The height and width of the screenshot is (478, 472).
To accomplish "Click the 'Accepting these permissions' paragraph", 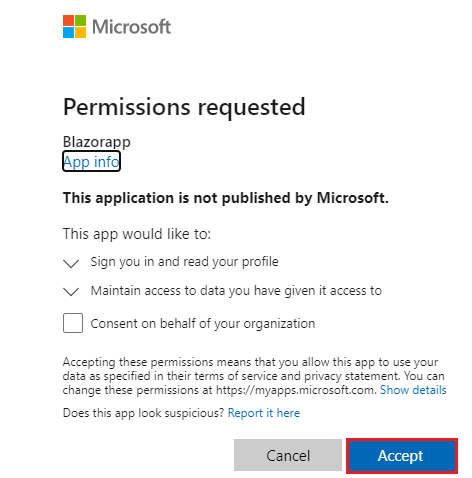I will [x=254, y=376].
